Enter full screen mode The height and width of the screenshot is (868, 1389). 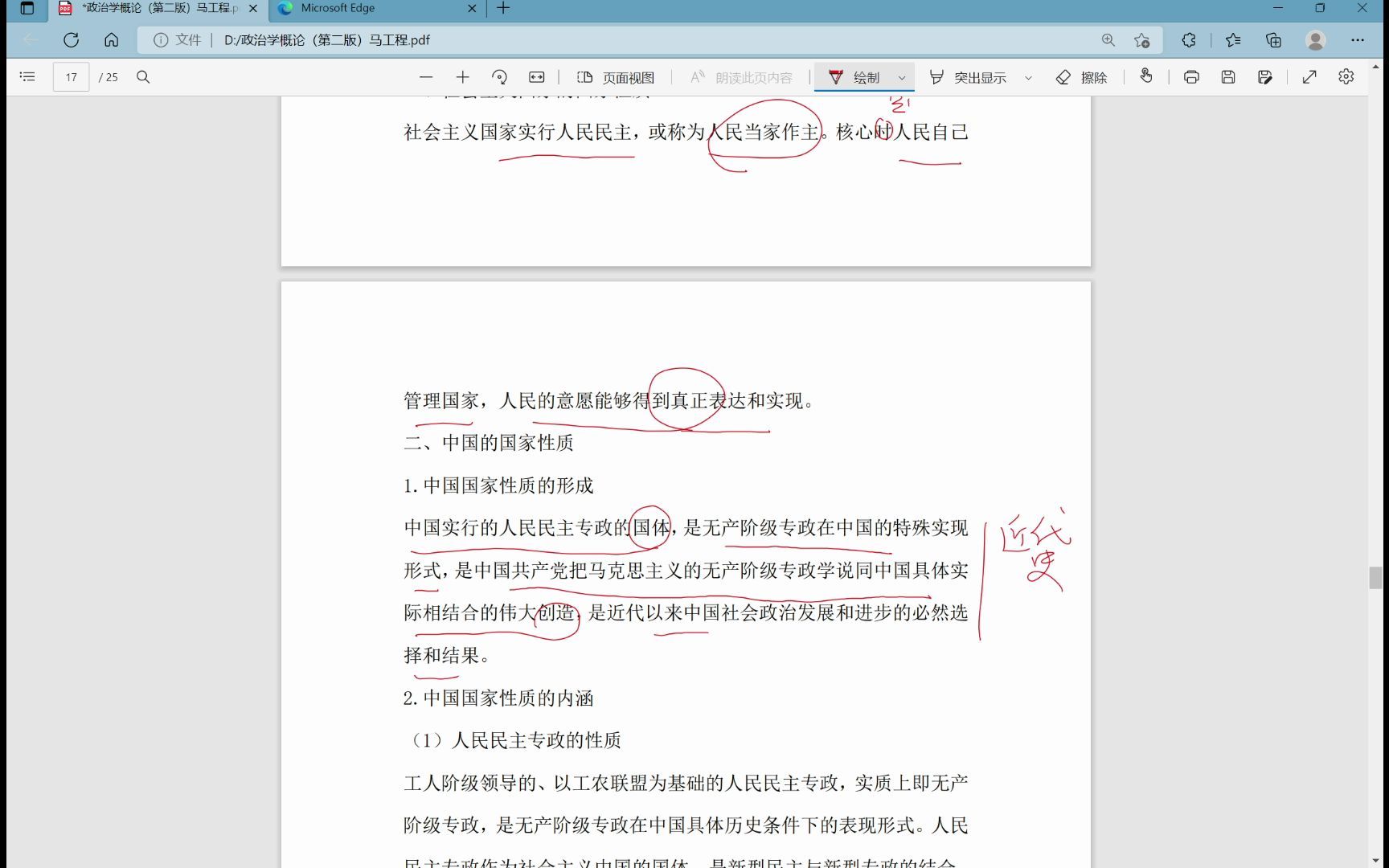(x=1309, y=77)
